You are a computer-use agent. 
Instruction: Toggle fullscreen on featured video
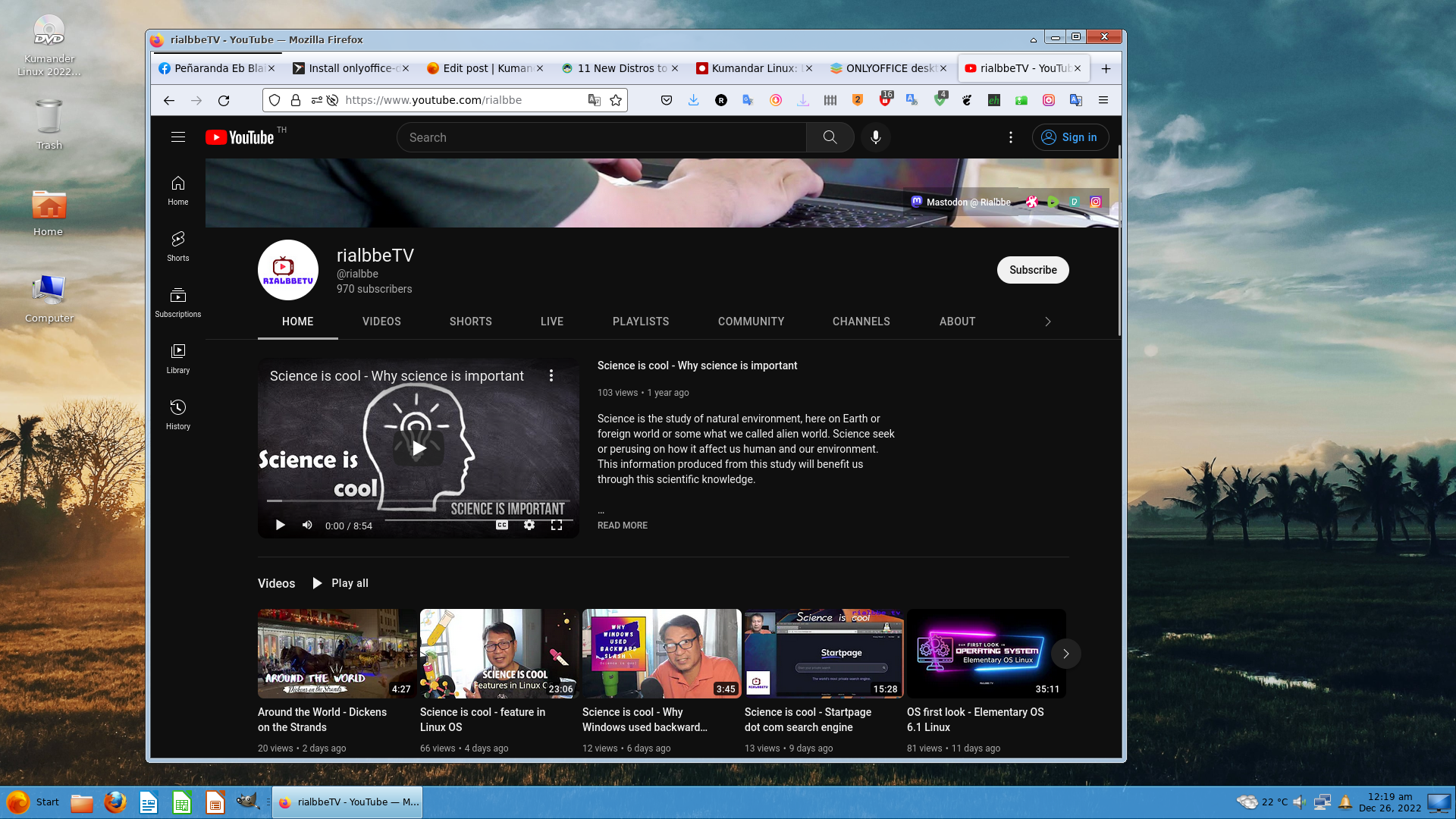557,525
